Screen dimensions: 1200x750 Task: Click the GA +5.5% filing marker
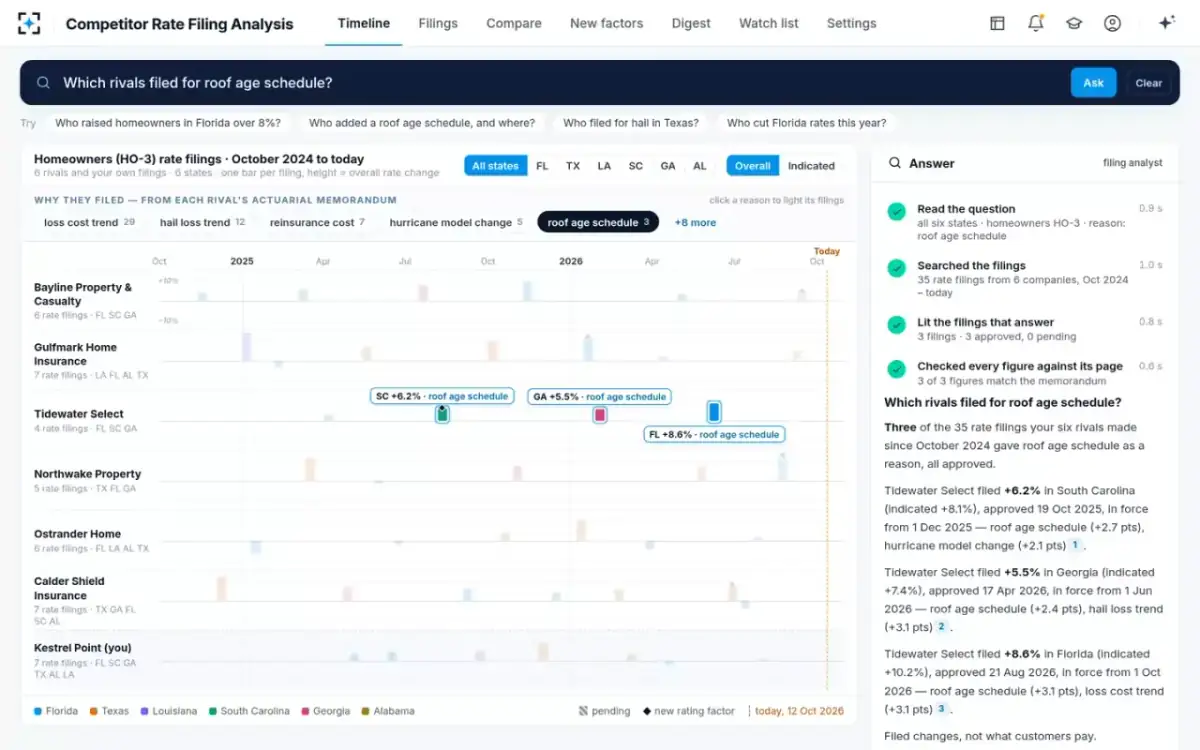click(600, 414)
